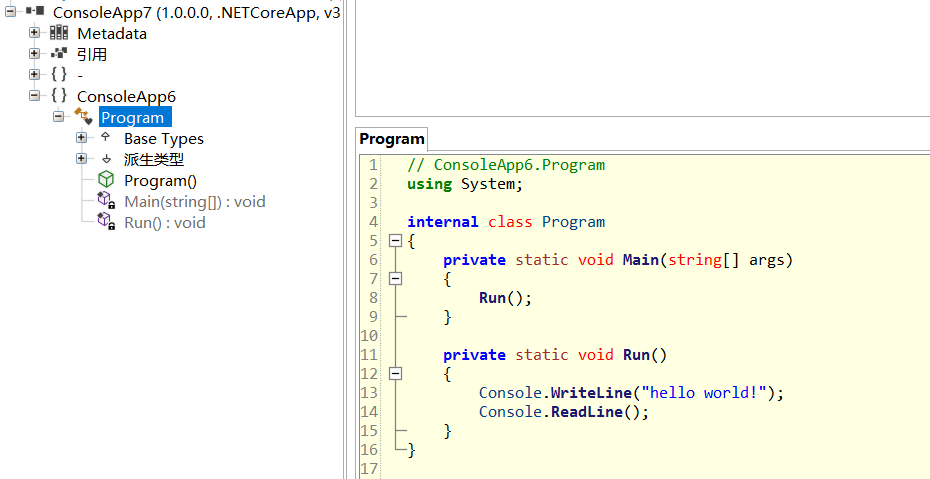Click line number 17 in the gutter
Viewport: 930px width, 479px height.
point(369,468)
